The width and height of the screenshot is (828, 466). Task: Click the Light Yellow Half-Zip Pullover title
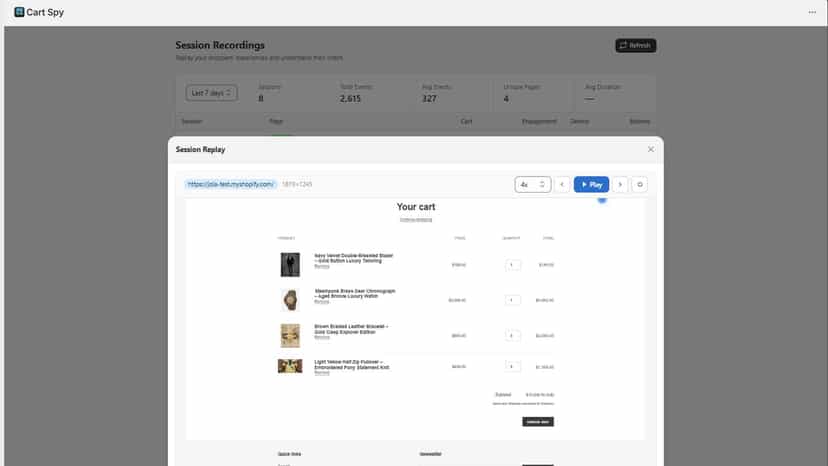click(x=352, y=365)
